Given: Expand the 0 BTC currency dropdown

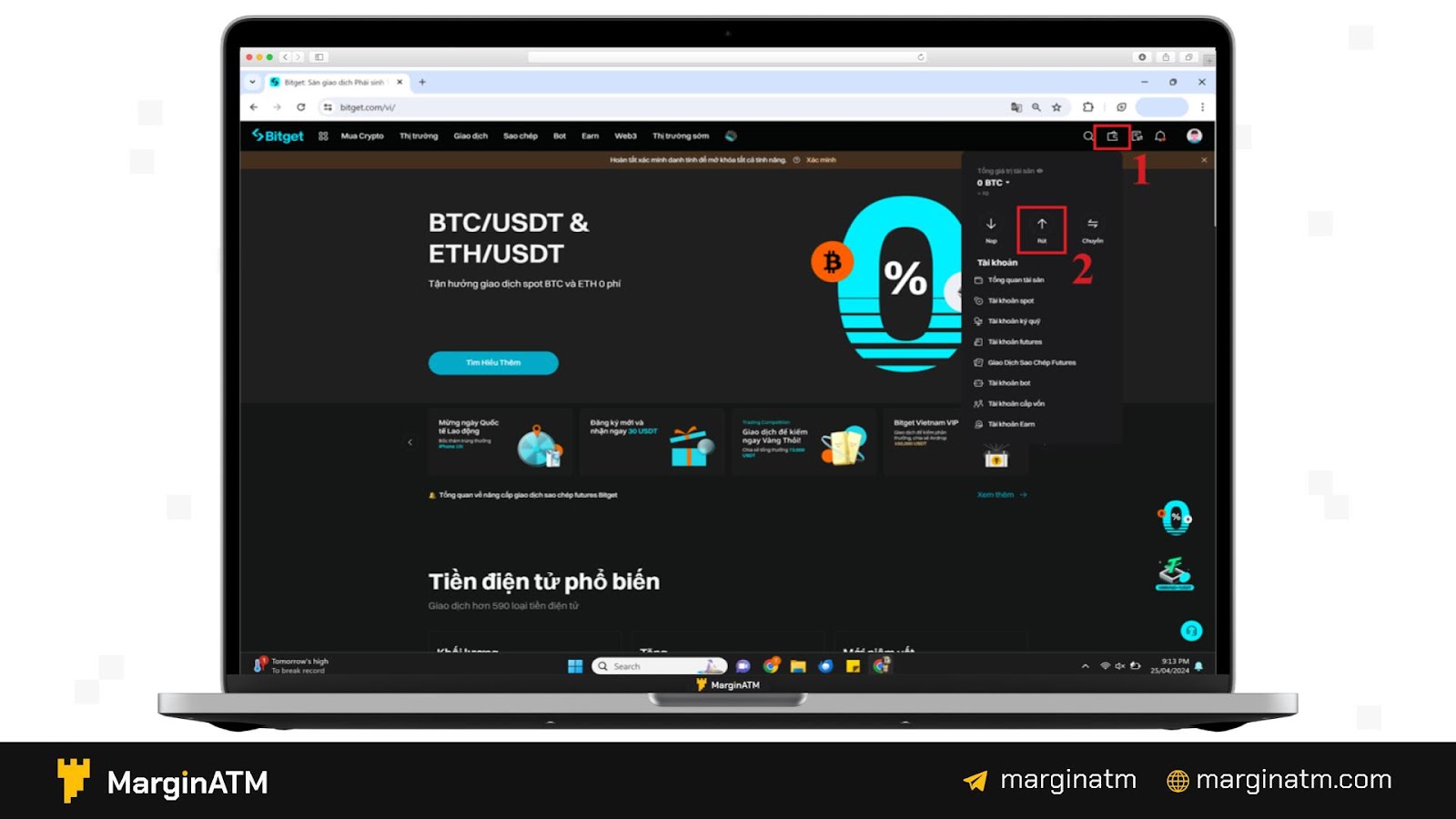Looking at the screenshot, I should tap(993, 183).
